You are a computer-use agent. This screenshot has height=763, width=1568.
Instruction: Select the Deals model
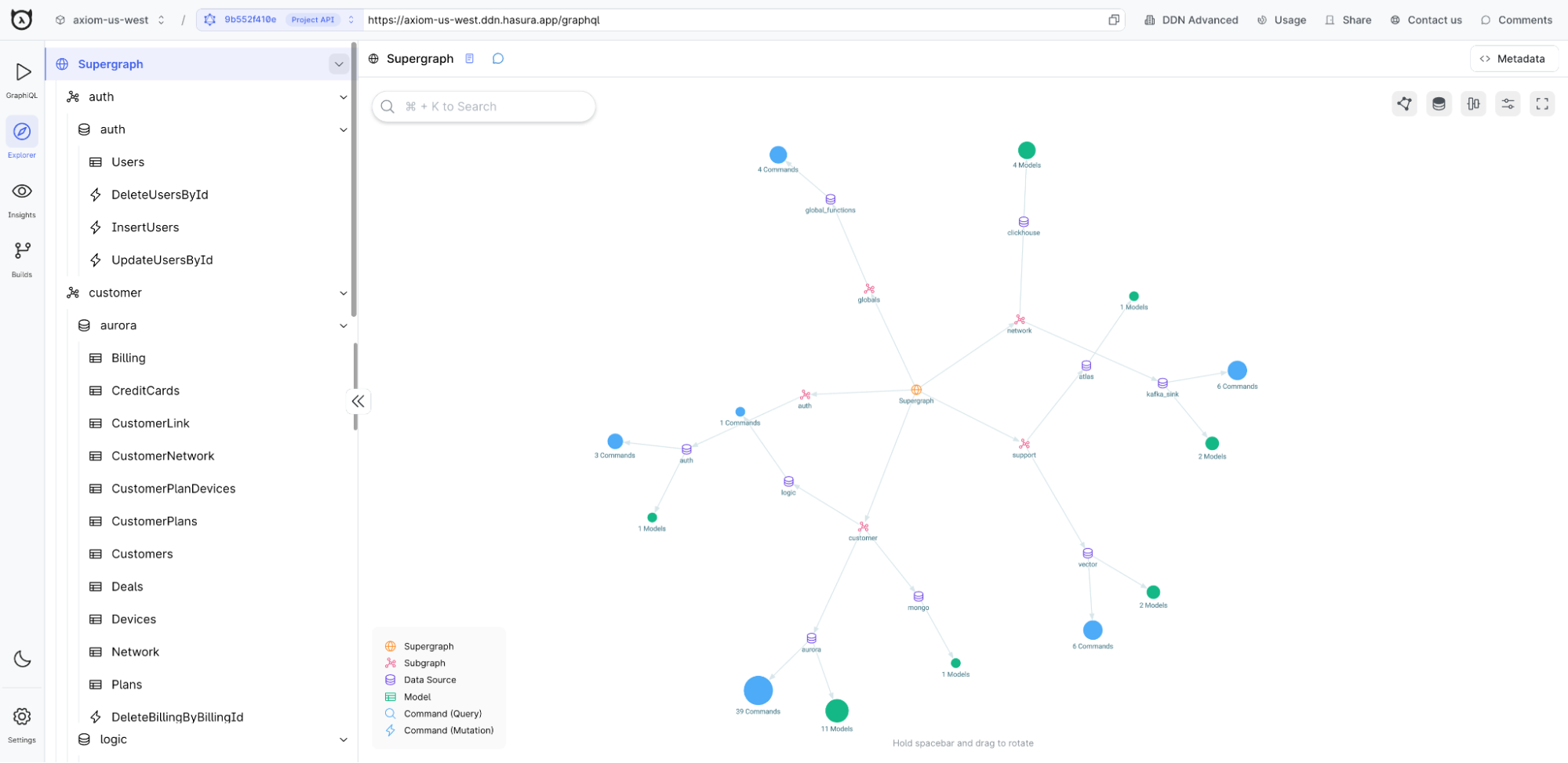click(127, 587)
